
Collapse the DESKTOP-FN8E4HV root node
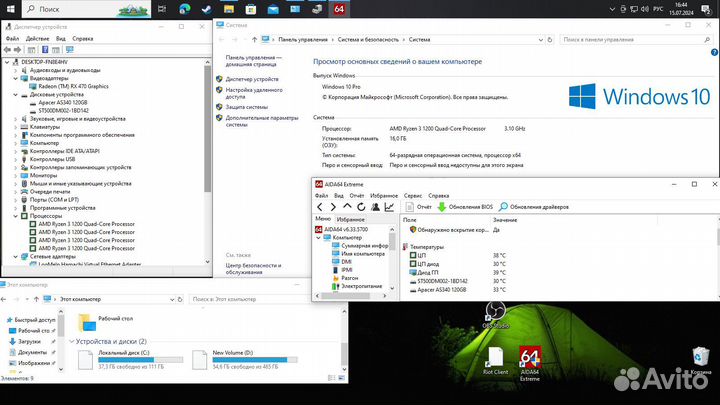7,62
